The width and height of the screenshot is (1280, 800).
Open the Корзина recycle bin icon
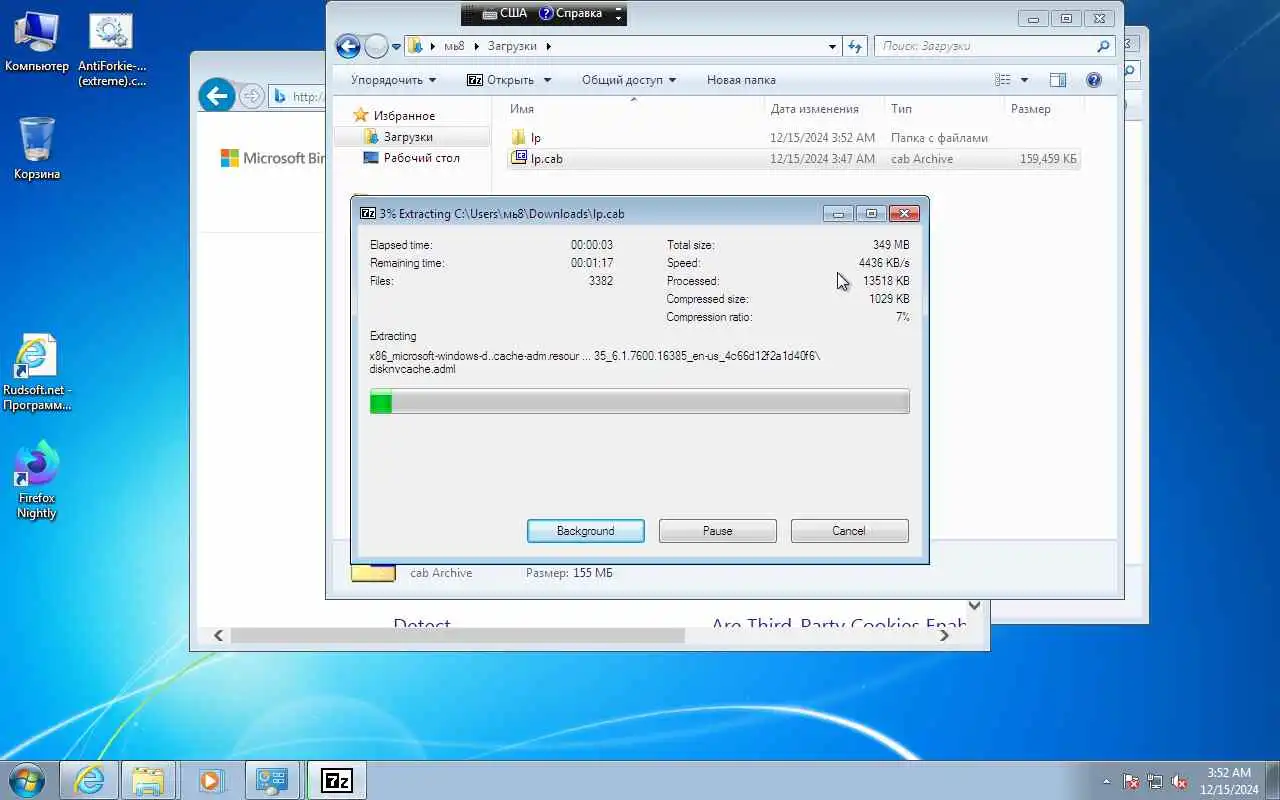tap(37, 148)
